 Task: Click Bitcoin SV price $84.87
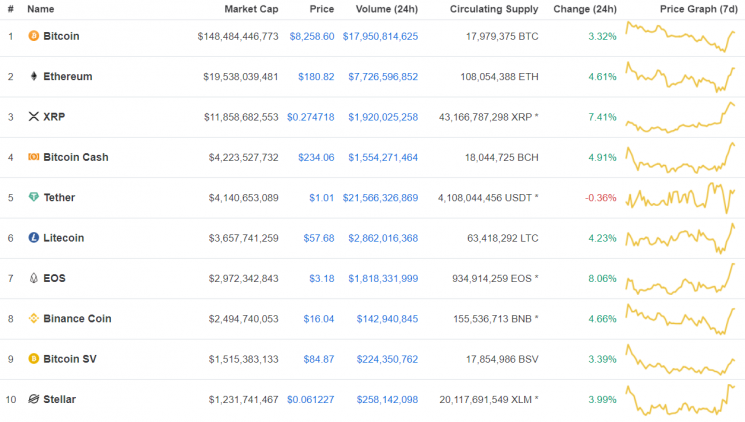coord(319,359)
